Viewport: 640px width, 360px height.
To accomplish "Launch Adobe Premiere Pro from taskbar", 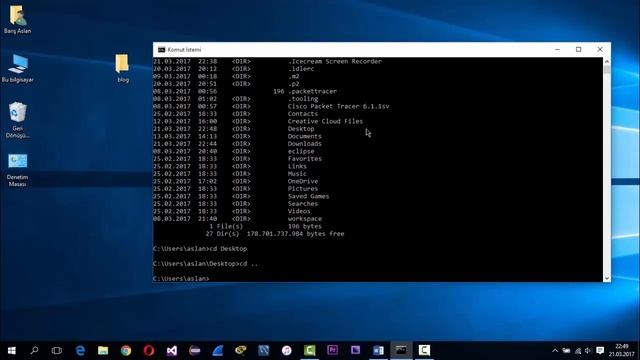I will 332,350.
